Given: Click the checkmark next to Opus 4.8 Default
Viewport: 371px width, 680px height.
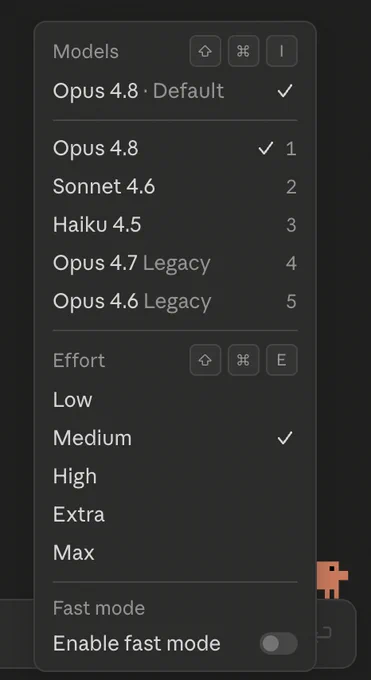Looking at the screenshot, I should coord(285,91).
